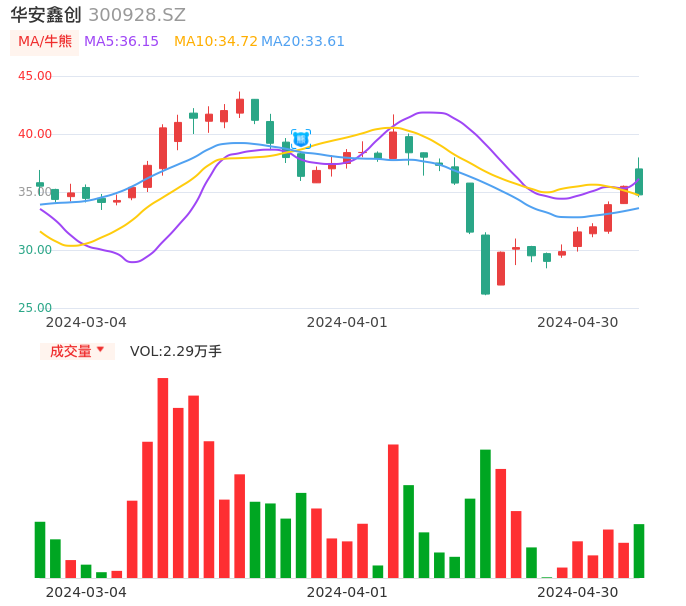Viewport: 686px width, 606px height.
Task: Click the 30.00 price axis label
Action: tap(35, 250)
